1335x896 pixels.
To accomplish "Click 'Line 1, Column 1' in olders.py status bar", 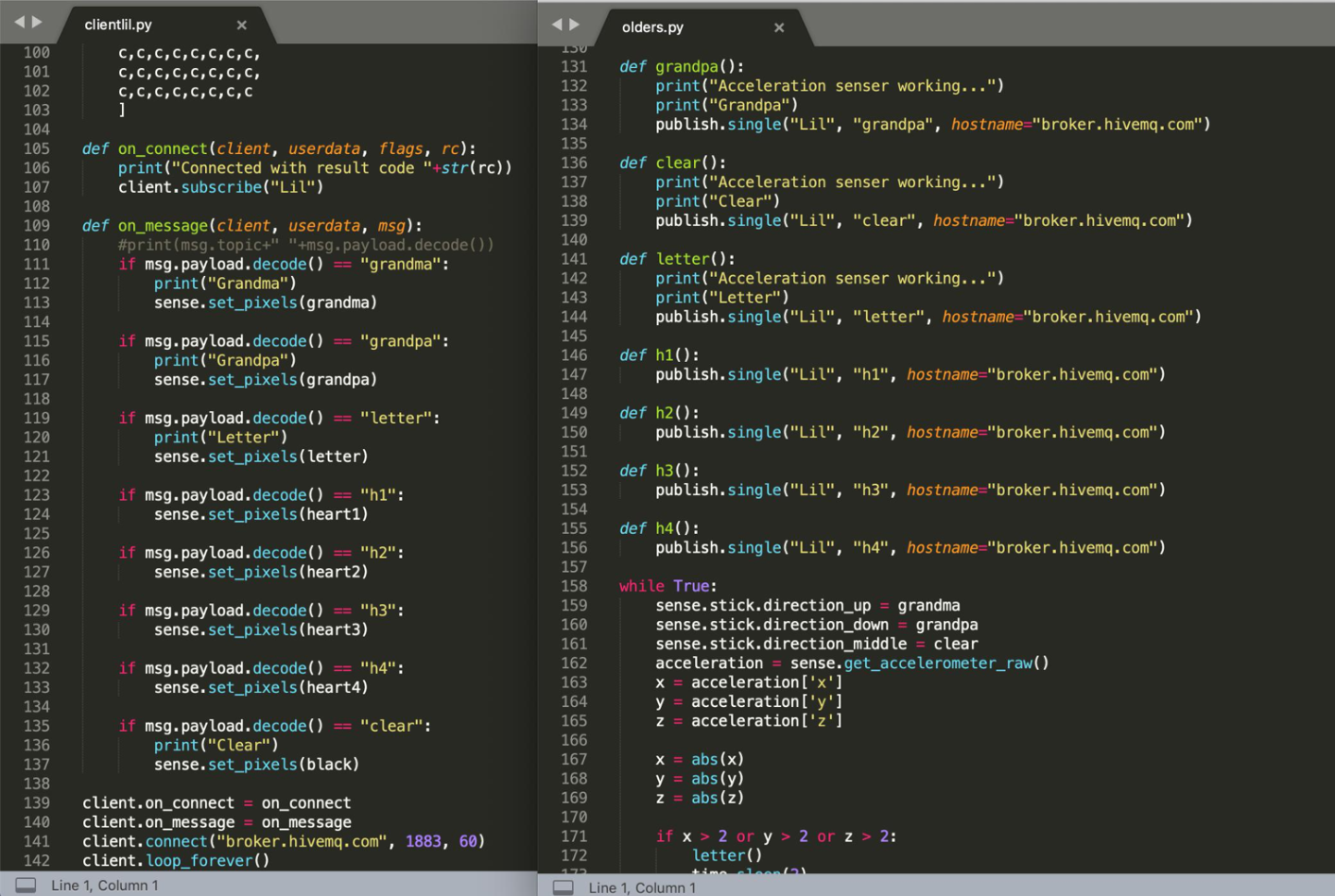I will 642,887.
